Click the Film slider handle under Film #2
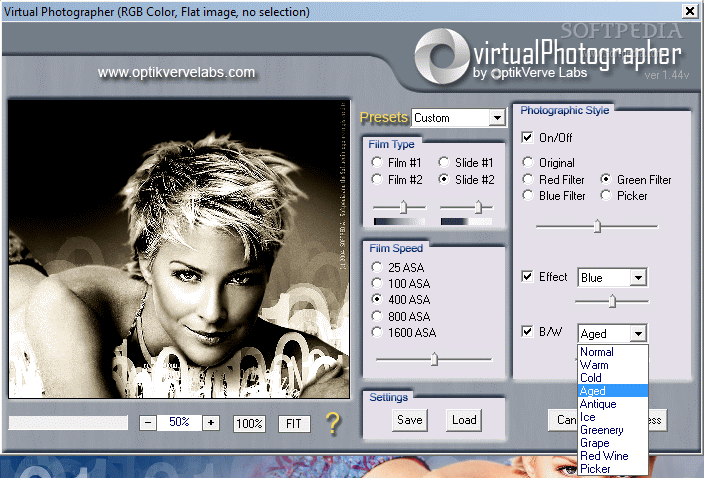This screenshot has width=704, height=478. point(403,207)
